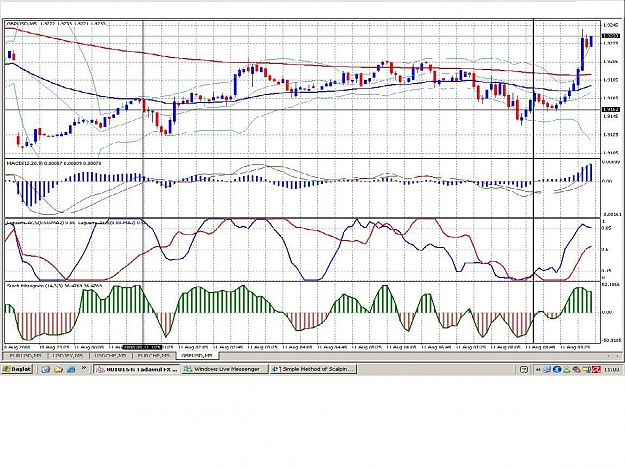
Task: Switch to the USDCHF,M5 chart tab
Action: tap(110, 355)
